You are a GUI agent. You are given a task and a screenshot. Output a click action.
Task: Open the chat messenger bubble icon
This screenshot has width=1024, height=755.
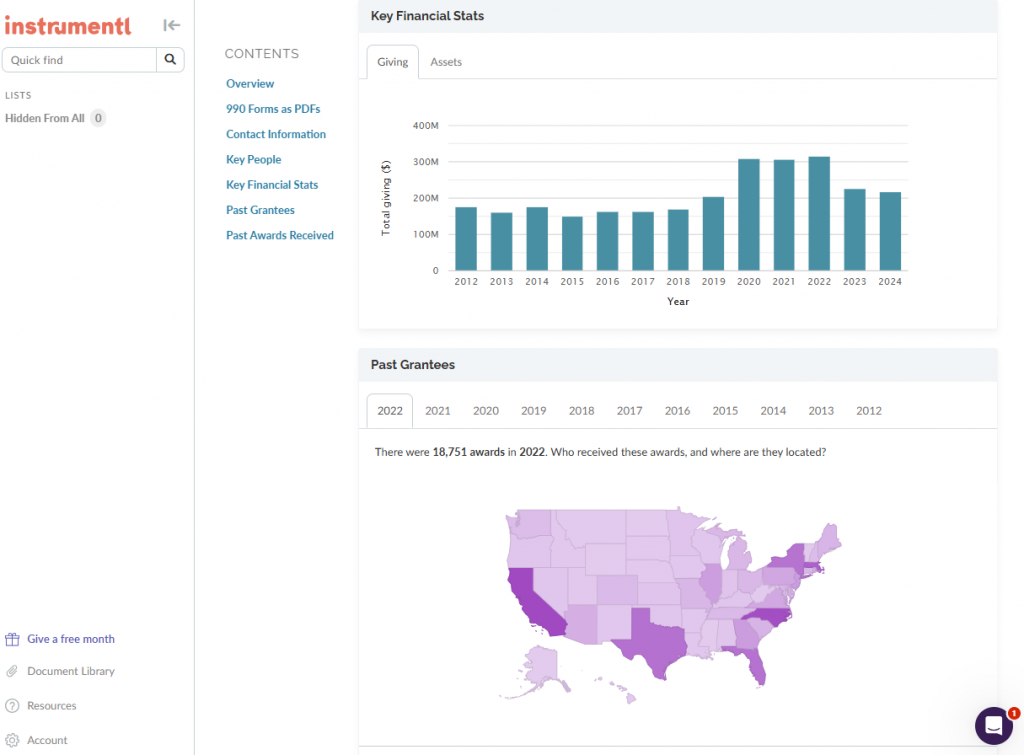pyautogui.click(x=994, y=726)
